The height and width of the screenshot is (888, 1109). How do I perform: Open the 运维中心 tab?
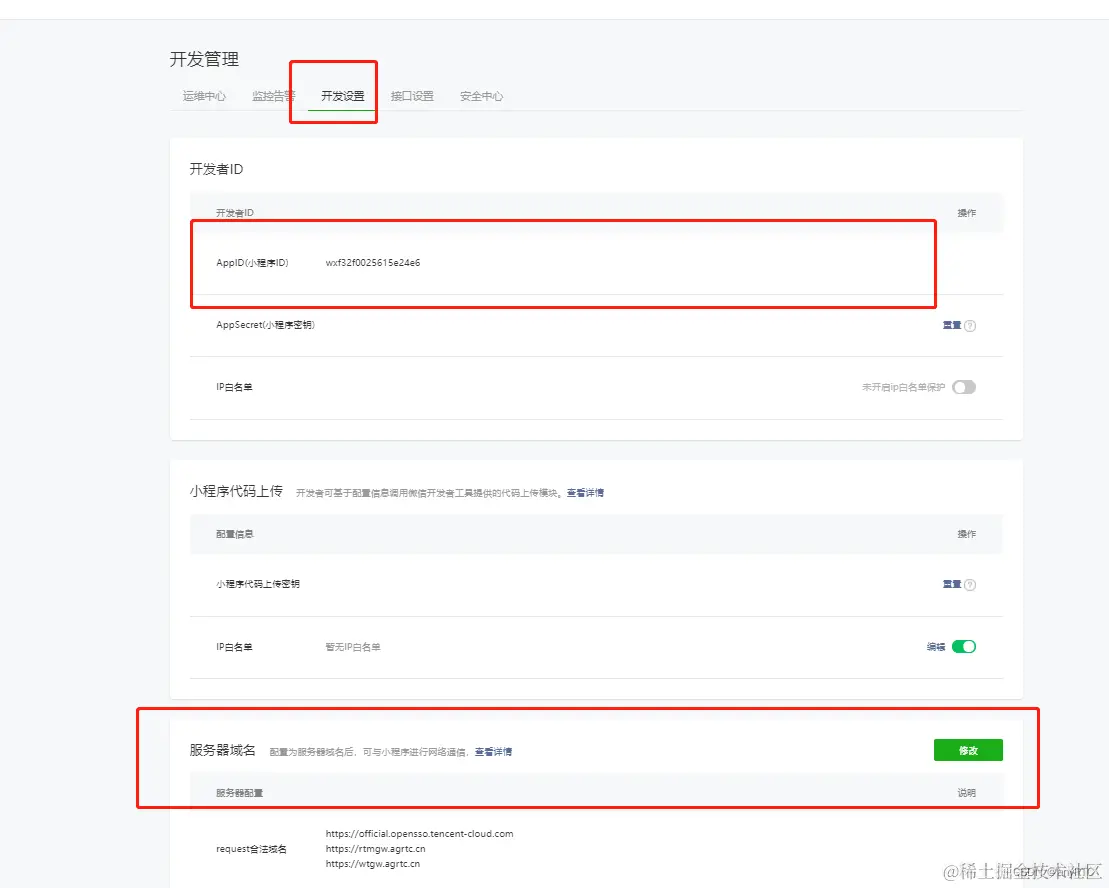coord(204,96)
